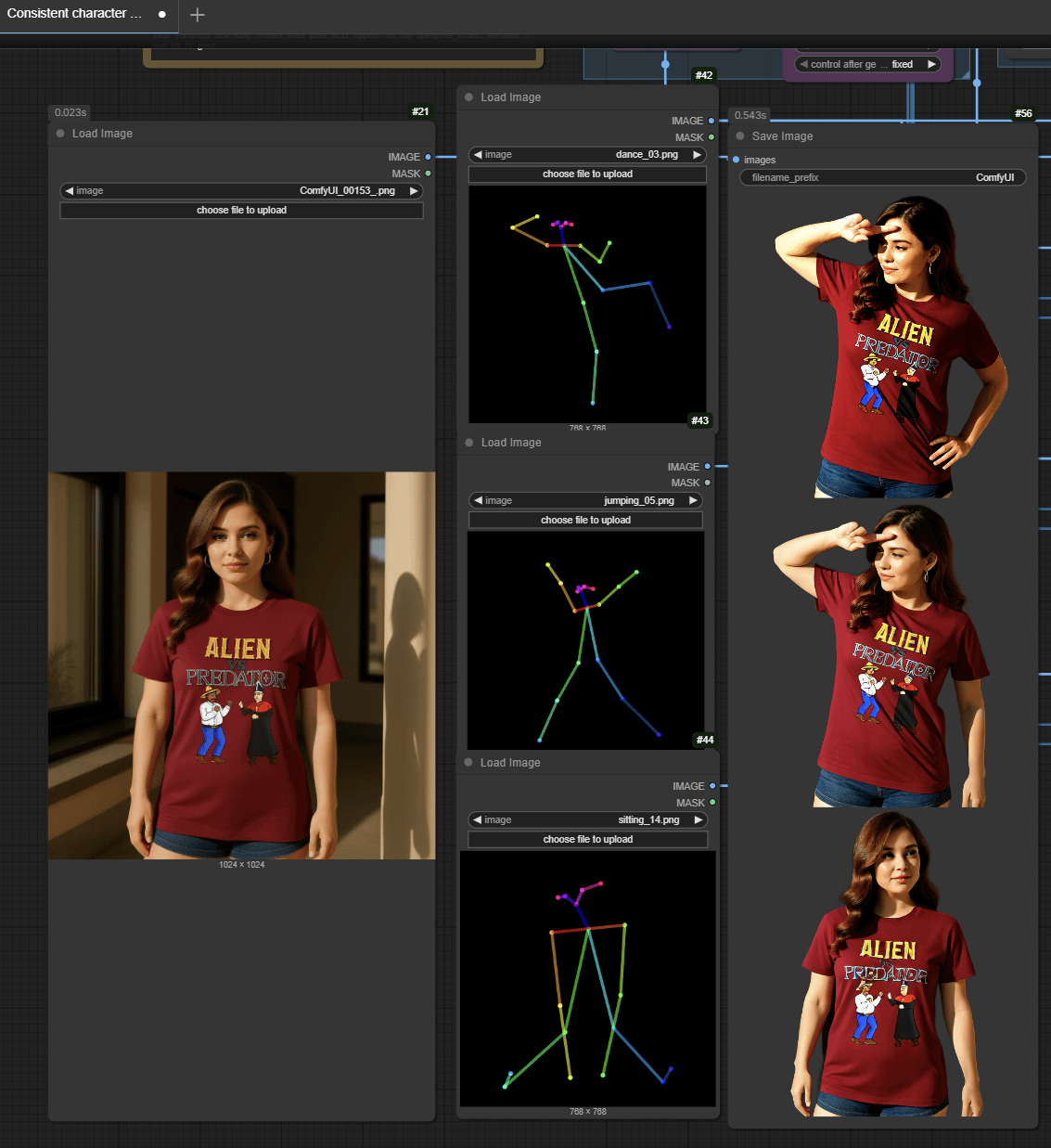The width and height of the screenshot is (1051, 1148).
Task: Click the #21 node ID badge
Action: click(x=420, y=111)
